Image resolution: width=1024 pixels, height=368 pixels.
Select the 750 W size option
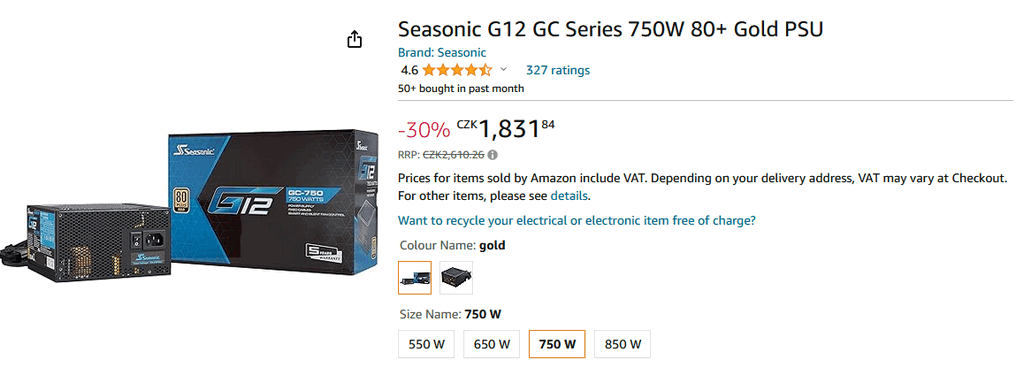click(557, 344)
